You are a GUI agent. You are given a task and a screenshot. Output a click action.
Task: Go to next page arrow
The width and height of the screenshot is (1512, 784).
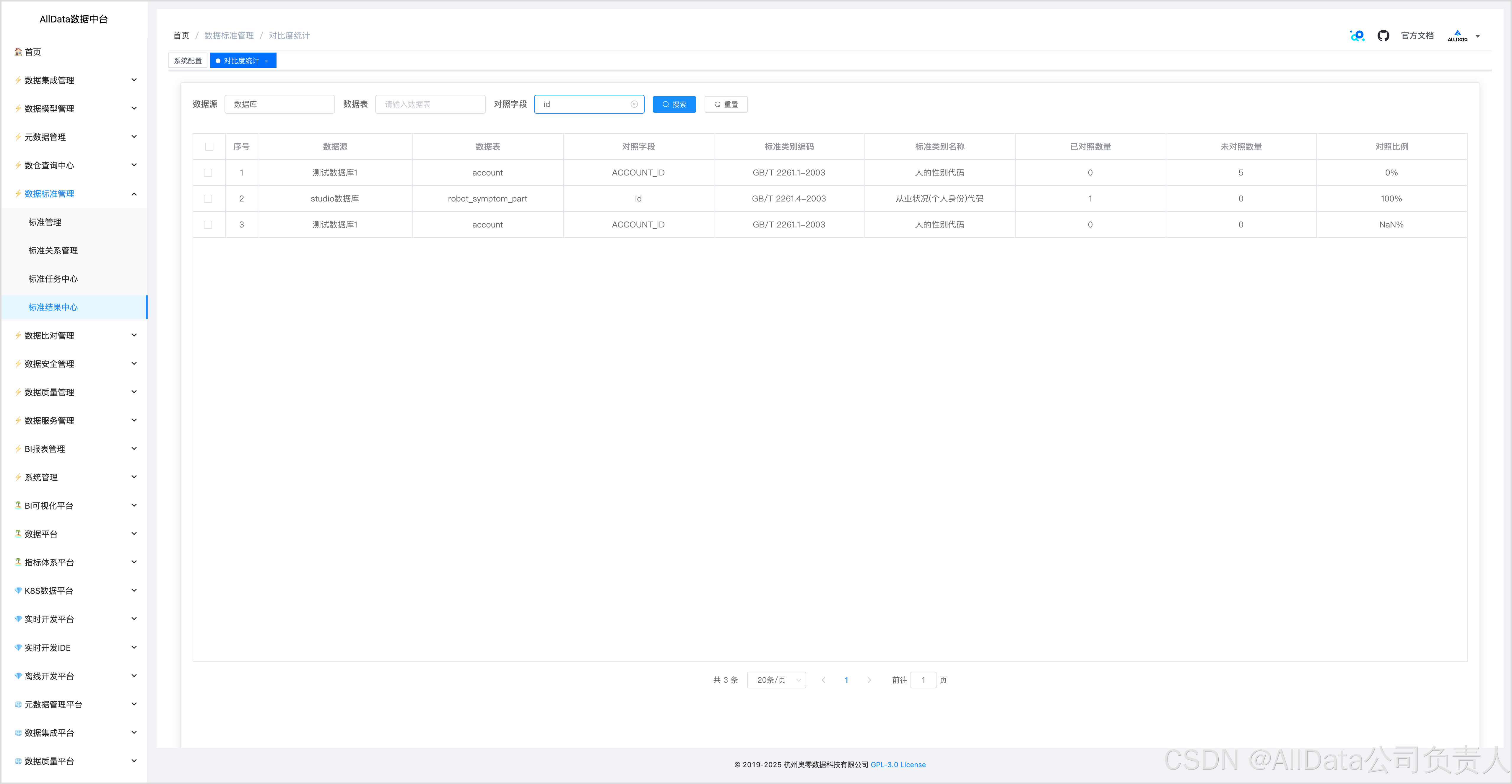[869, 680]
